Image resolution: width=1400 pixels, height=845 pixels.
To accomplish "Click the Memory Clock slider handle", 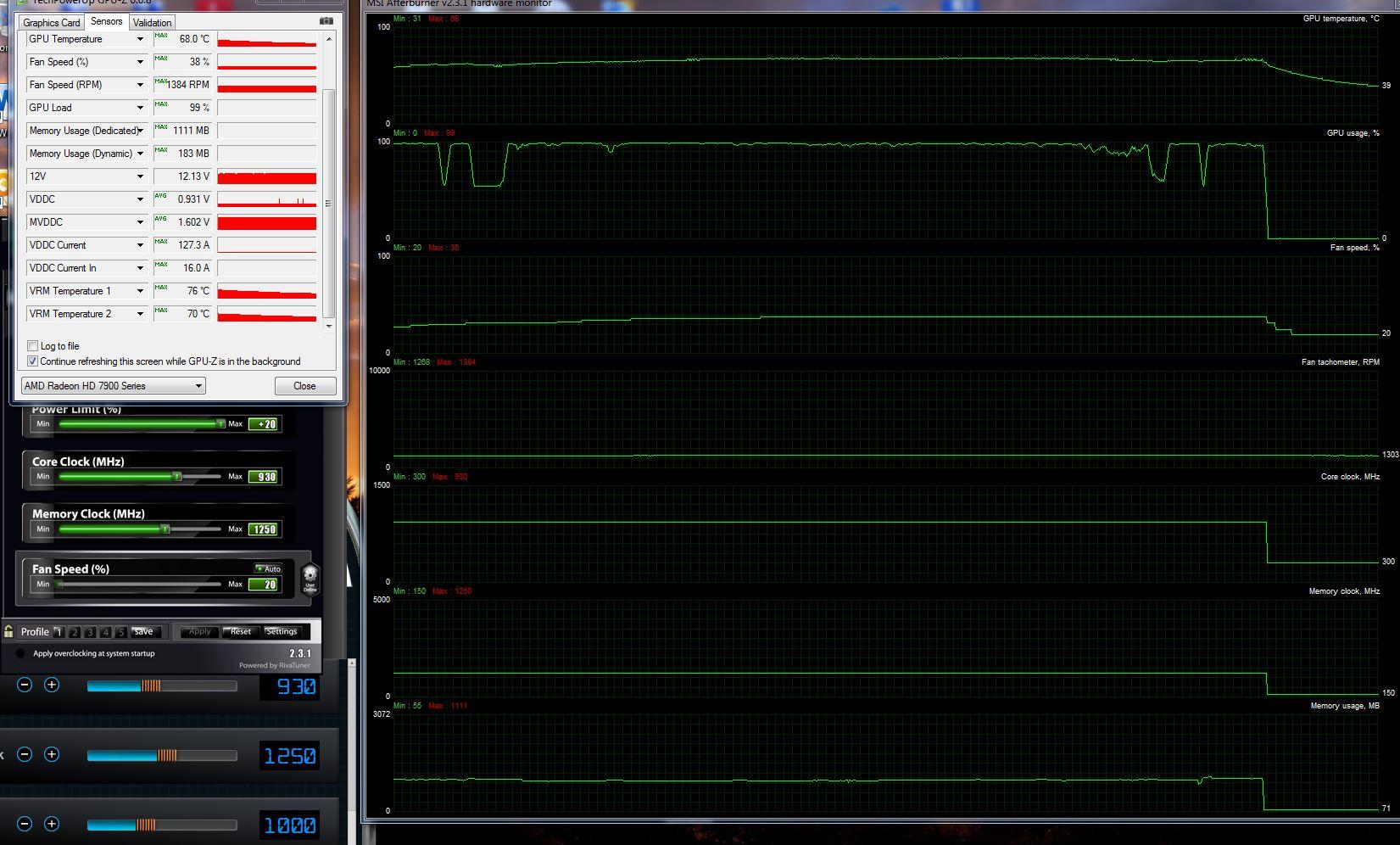I will tap(165, 529).
